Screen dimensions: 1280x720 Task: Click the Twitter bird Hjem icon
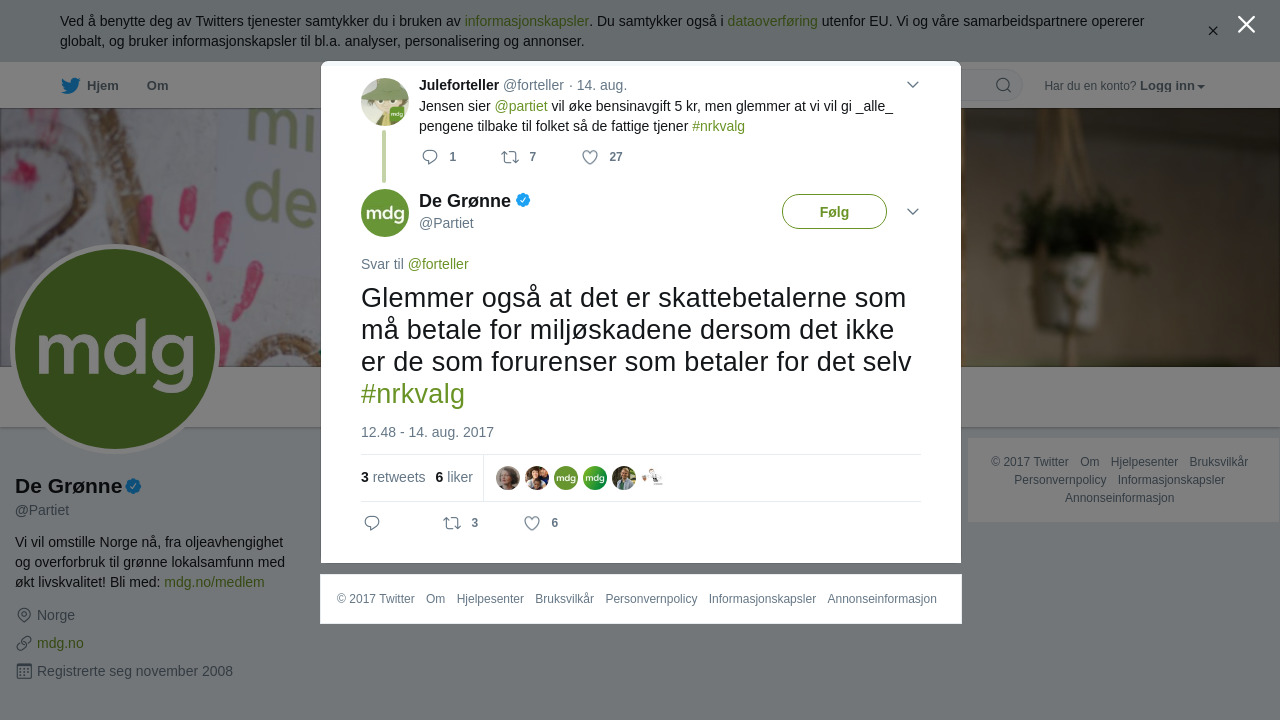click(70, 86)
